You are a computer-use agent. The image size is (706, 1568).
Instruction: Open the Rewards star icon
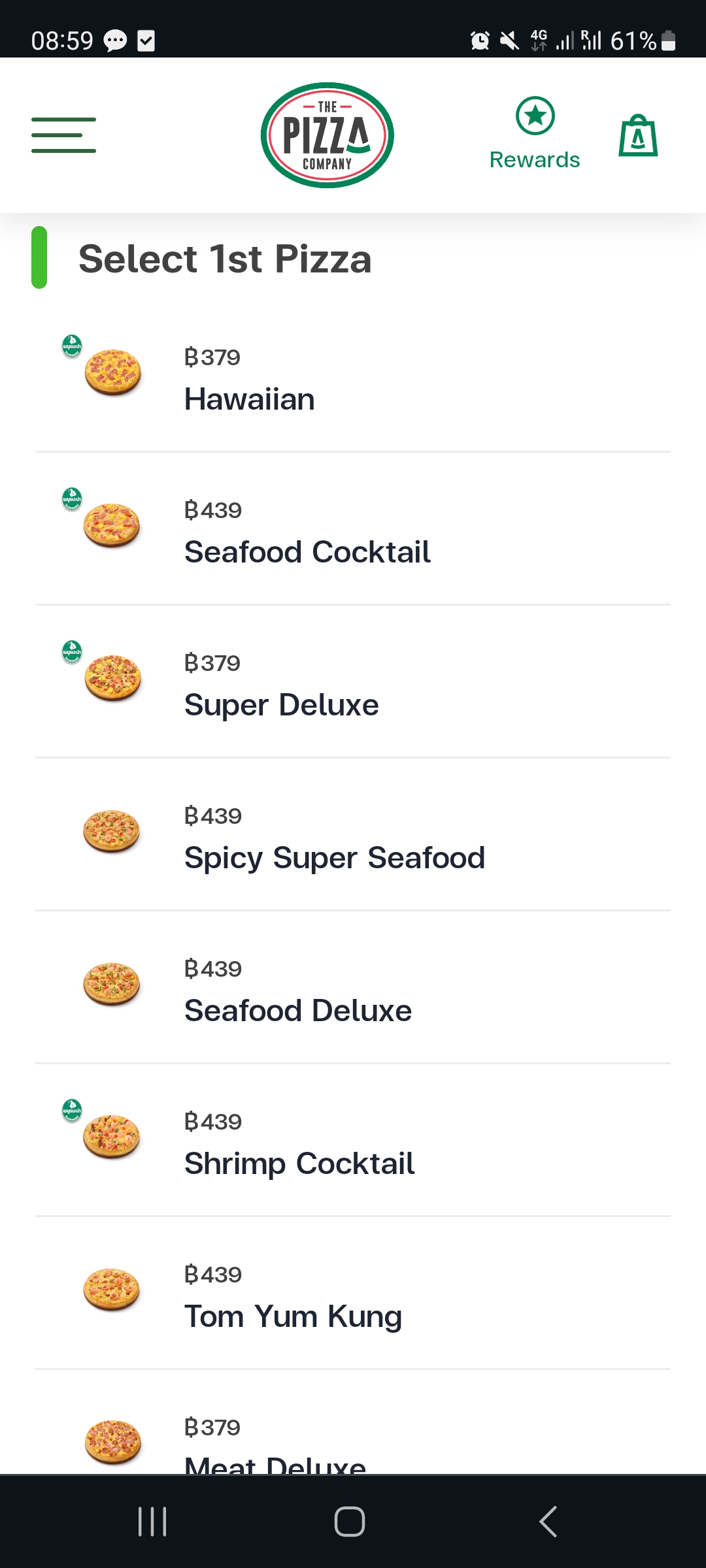[535, 116]
